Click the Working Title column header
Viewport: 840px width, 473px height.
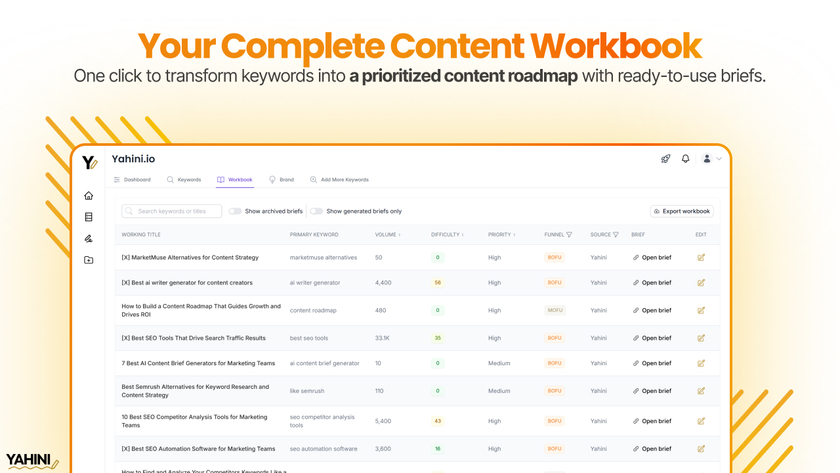point(141,235)
